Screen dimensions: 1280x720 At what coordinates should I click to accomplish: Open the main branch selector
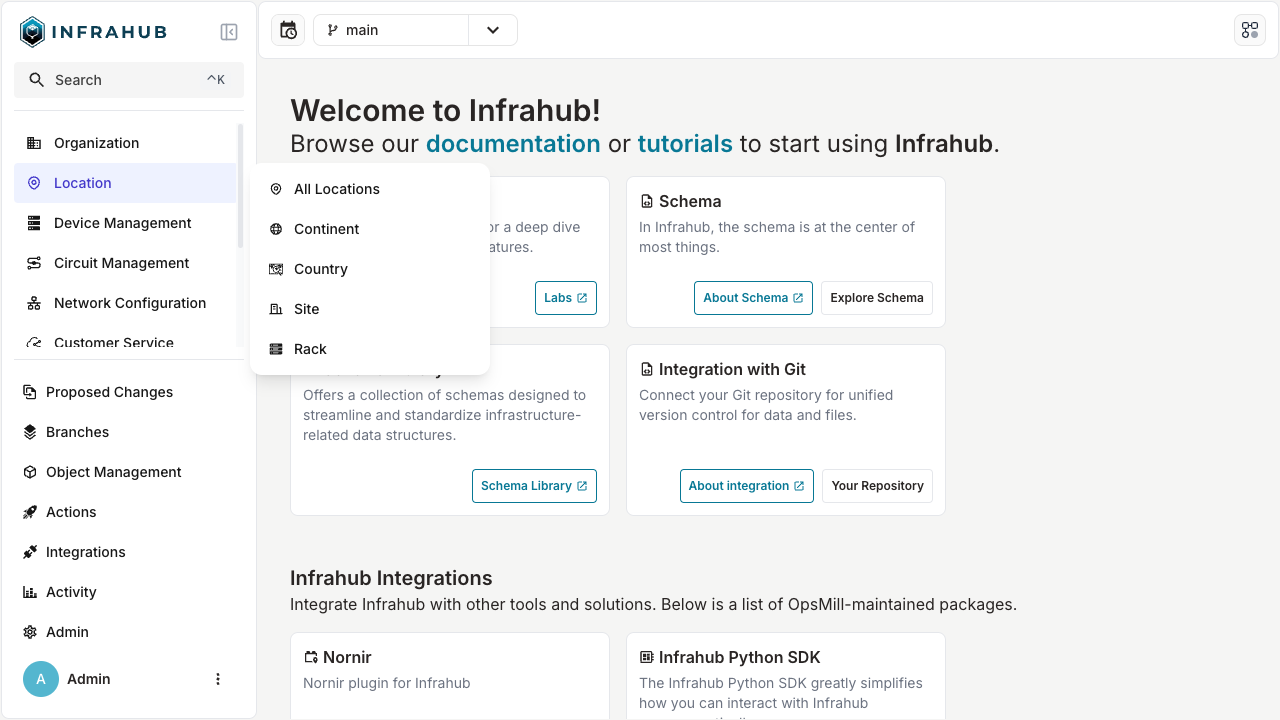392,30
